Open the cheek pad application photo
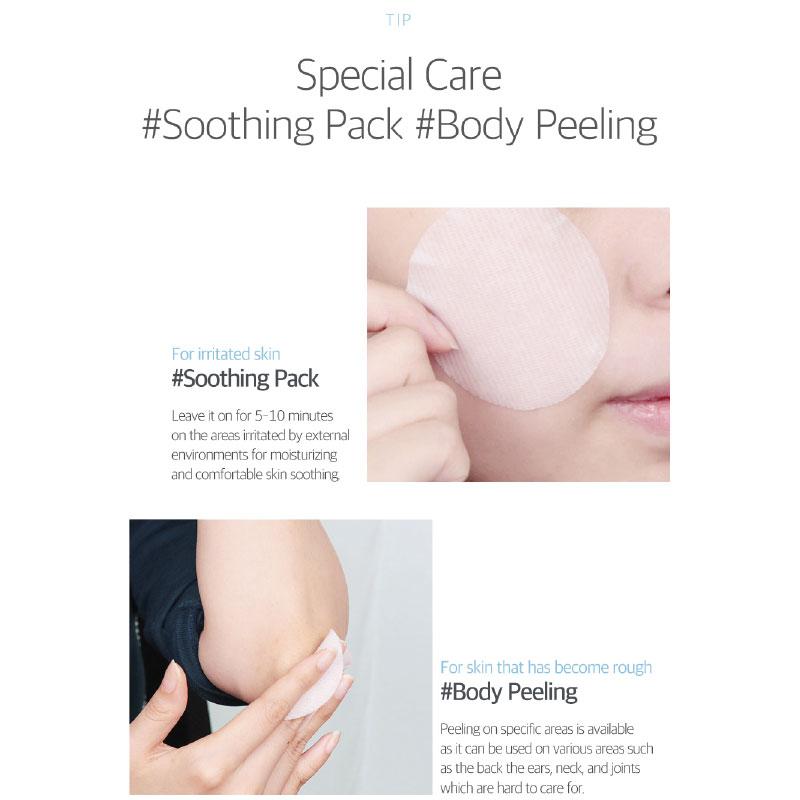The width and height of the screenshot is (800, 800). [x=518, y=344]
